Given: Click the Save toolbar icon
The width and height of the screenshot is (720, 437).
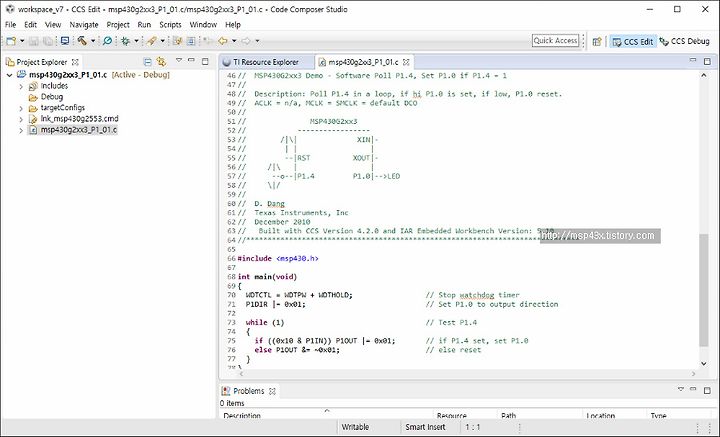Looking at the screenshot, I should pos(34,41).
